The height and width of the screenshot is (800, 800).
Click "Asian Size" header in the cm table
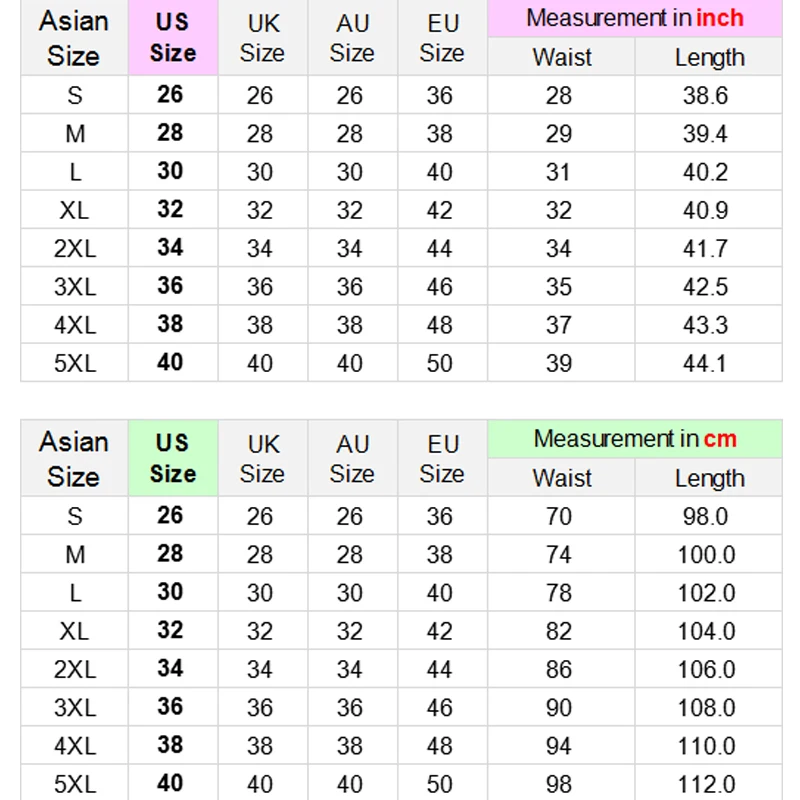74,458
